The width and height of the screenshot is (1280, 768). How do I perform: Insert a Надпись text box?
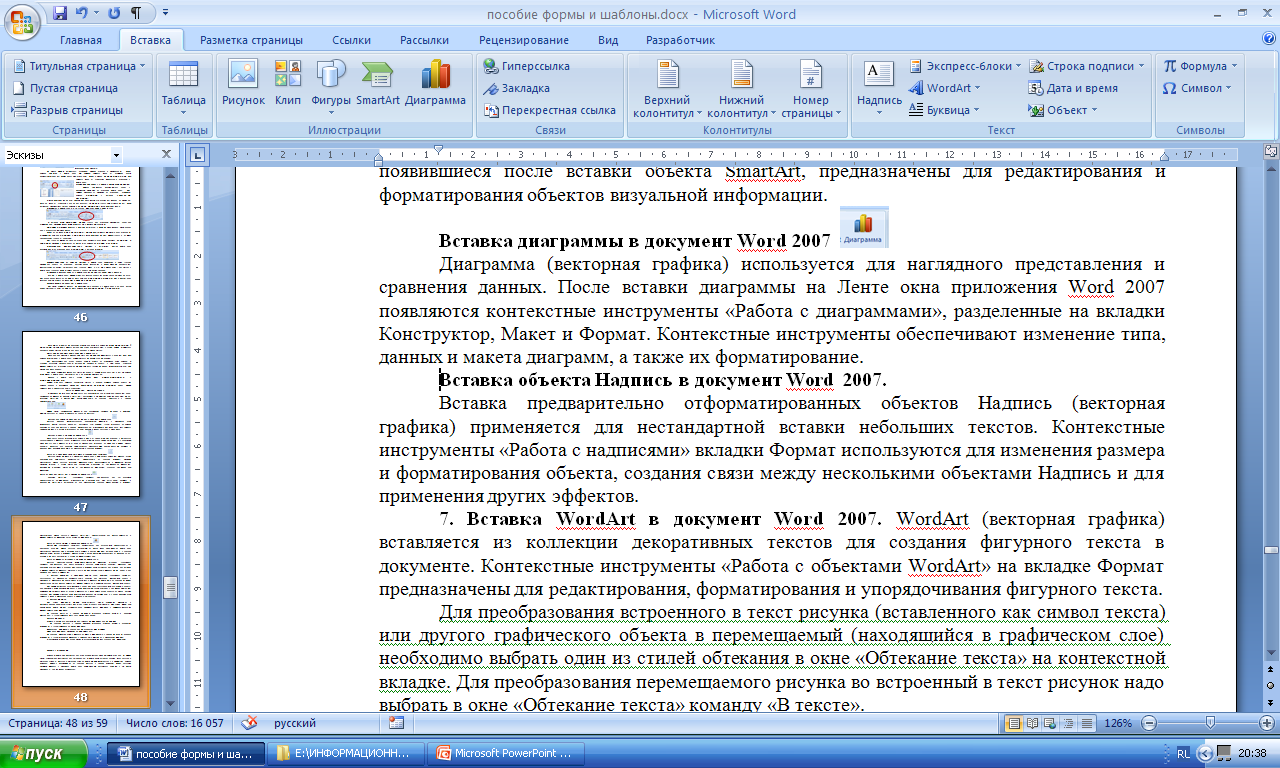click(x=880, y=86)
